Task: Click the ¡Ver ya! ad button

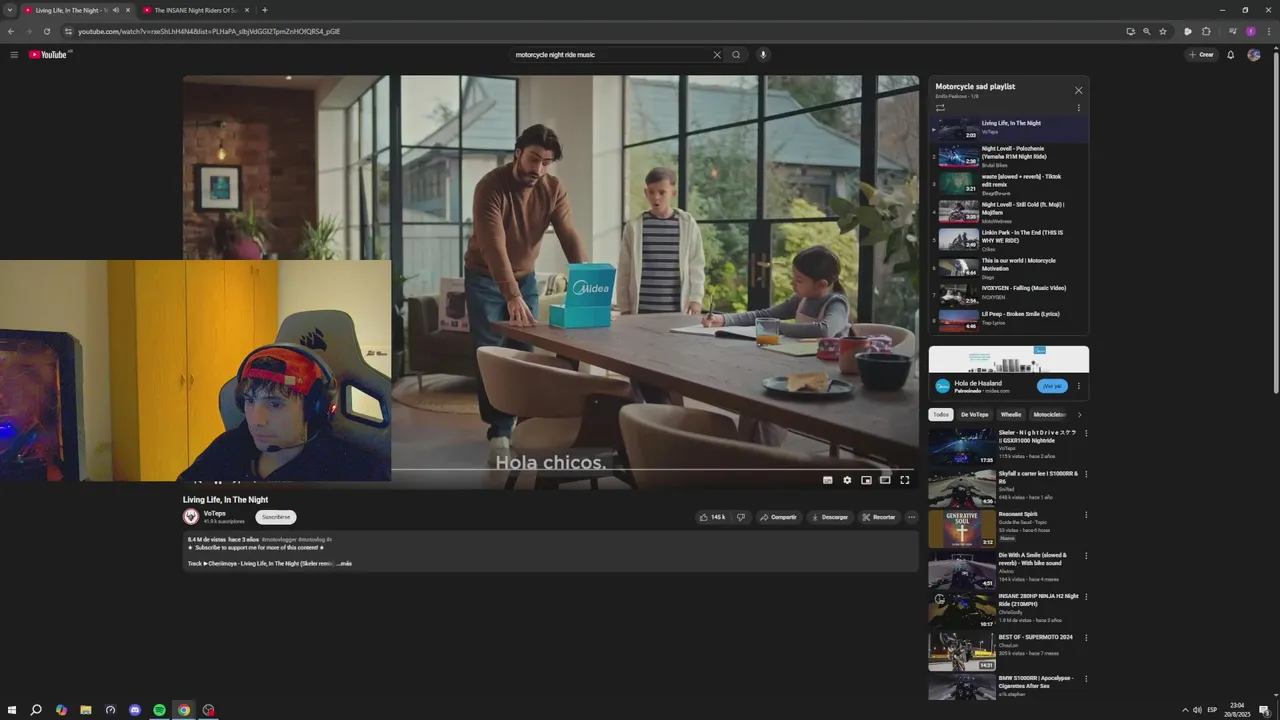Action: (x=1052, y=386)
